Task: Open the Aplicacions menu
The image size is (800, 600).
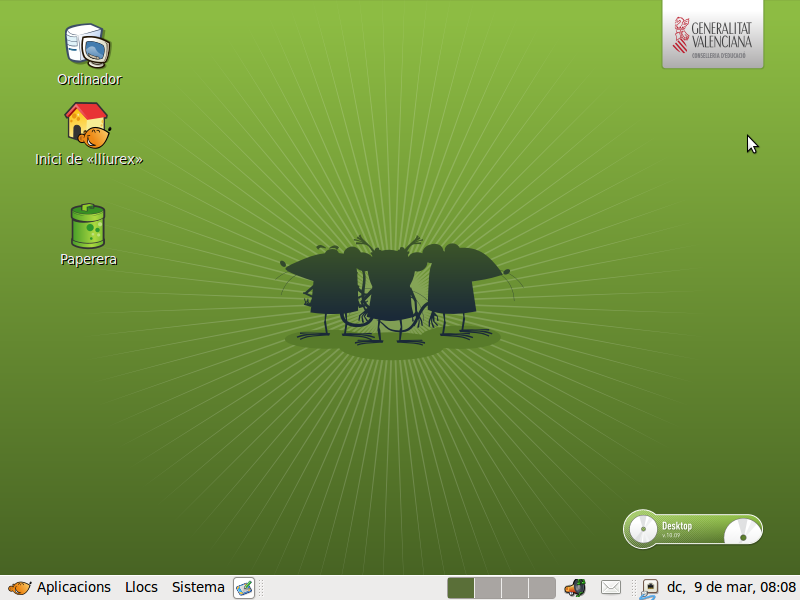Action: (x=73, y=588)
